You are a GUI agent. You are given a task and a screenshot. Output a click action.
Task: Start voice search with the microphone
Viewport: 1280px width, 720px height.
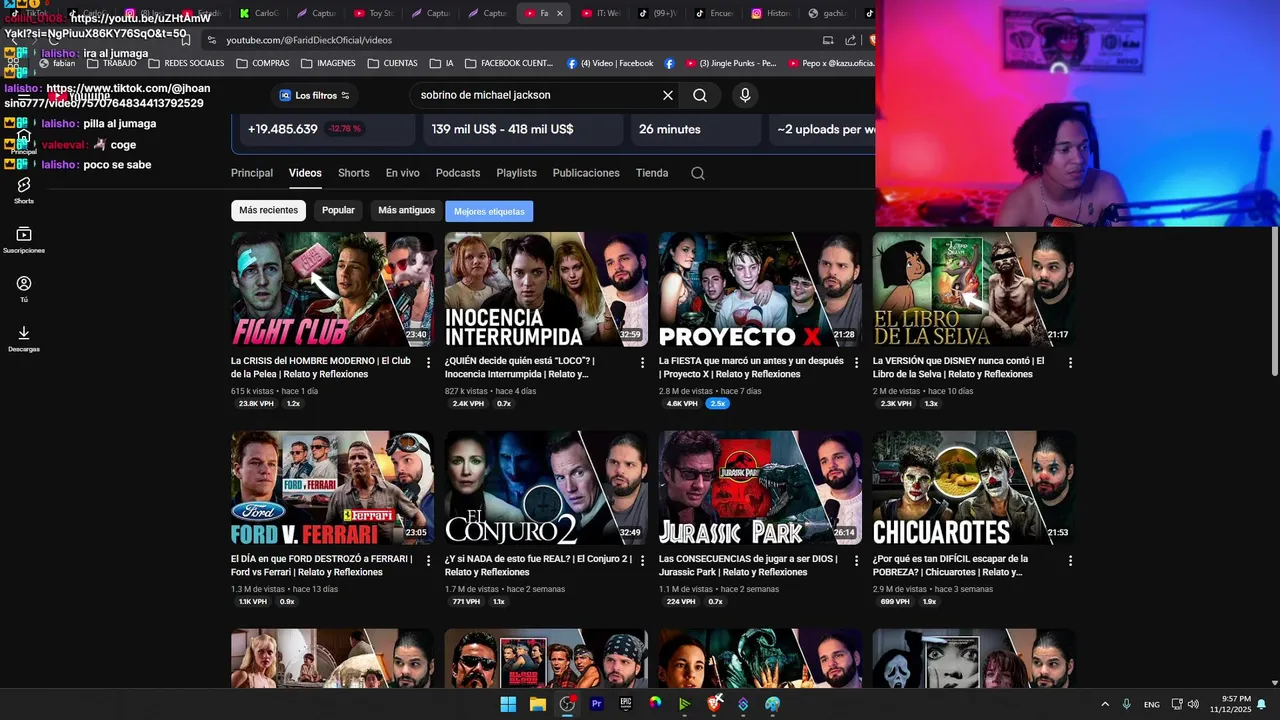744,95
